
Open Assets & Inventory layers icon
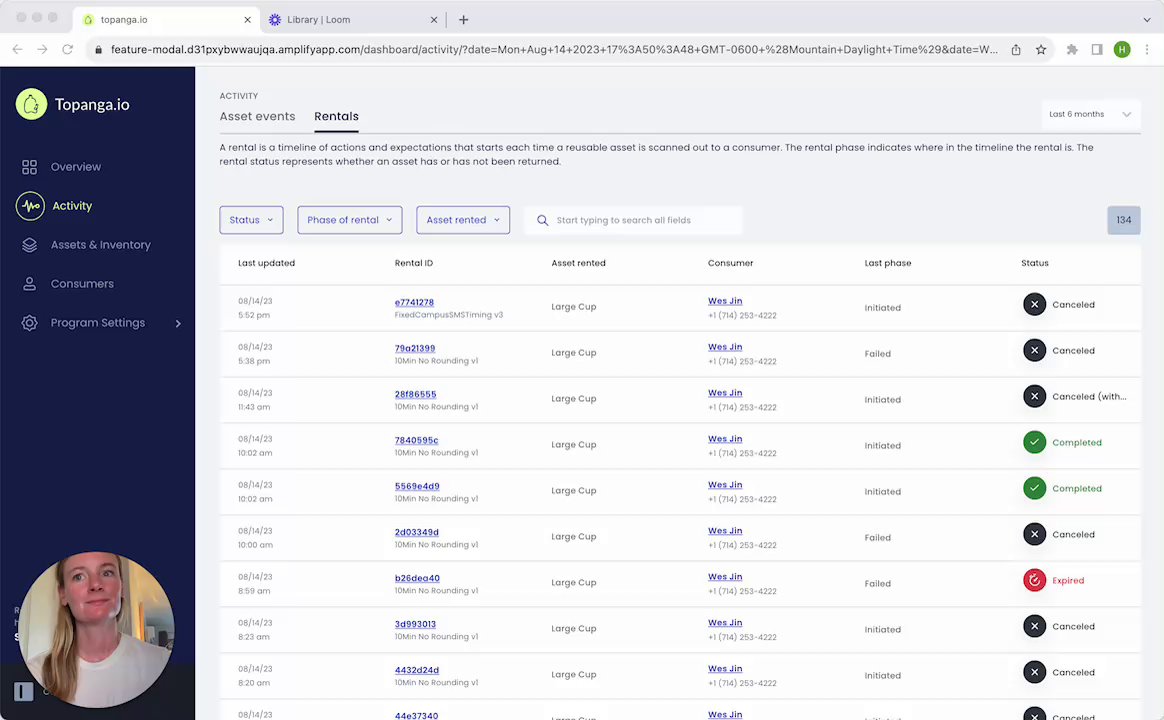[x=30, y=245]
